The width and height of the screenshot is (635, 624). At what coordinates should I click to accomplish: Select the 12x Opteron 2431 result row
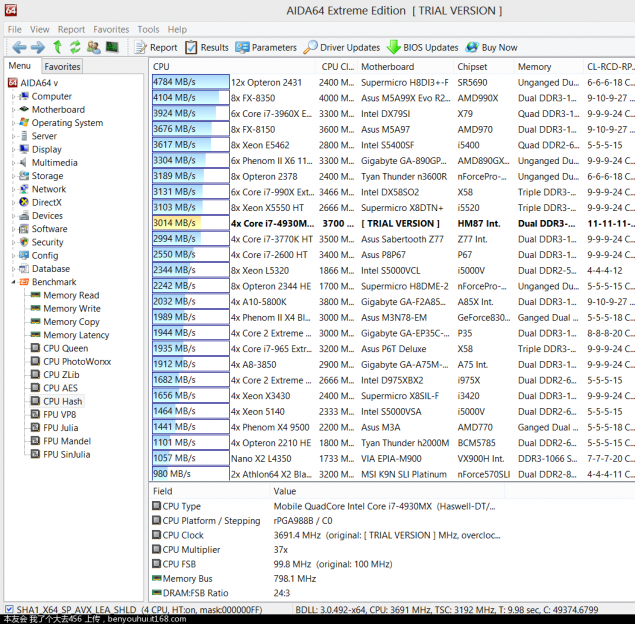point(393,82)
